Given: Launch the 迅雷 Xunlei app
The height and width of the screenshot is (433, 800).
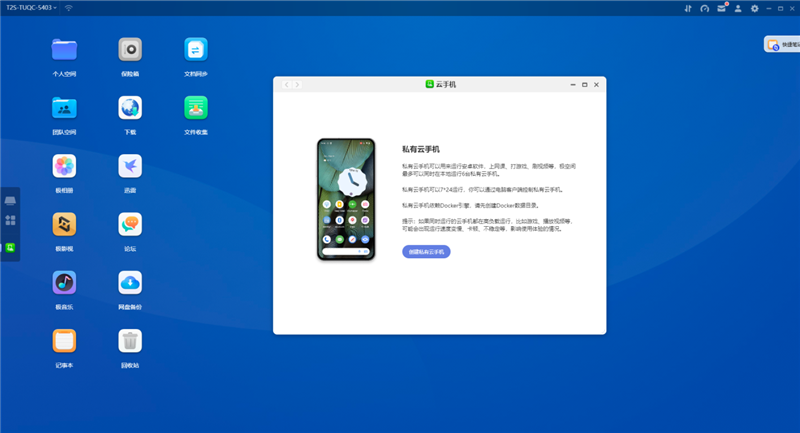Looking at the screenshot, I should click(130, 166).
